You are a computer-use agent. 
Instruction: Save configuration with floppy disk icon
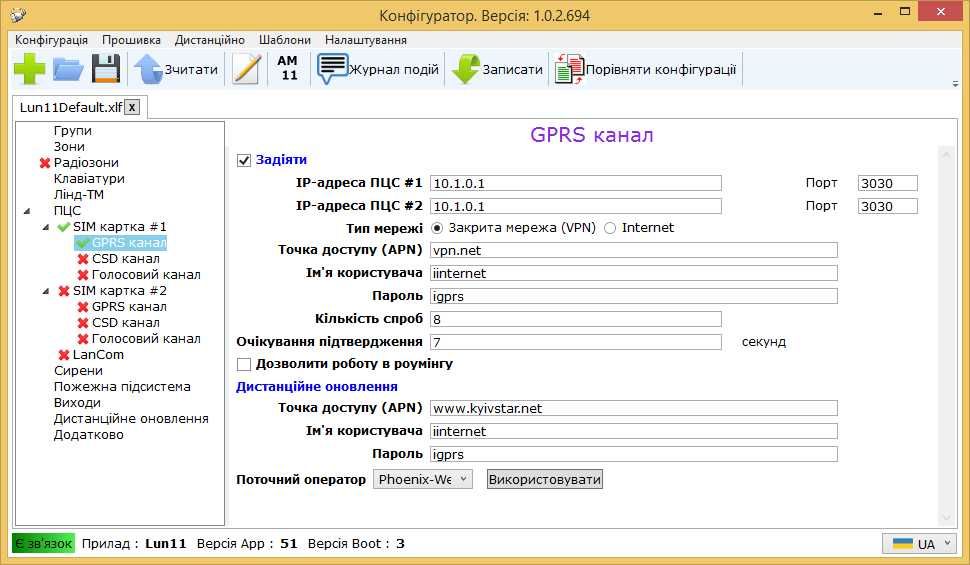106,69
